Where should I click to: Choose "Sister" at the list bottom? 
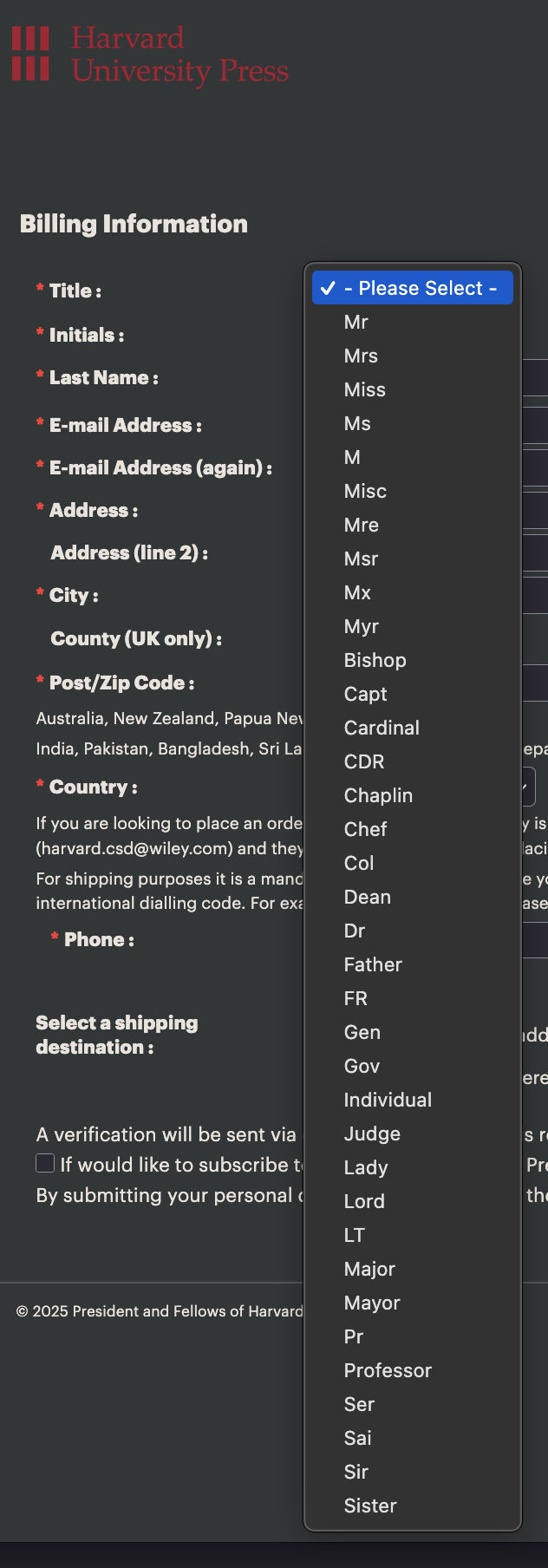(370, 1506)
